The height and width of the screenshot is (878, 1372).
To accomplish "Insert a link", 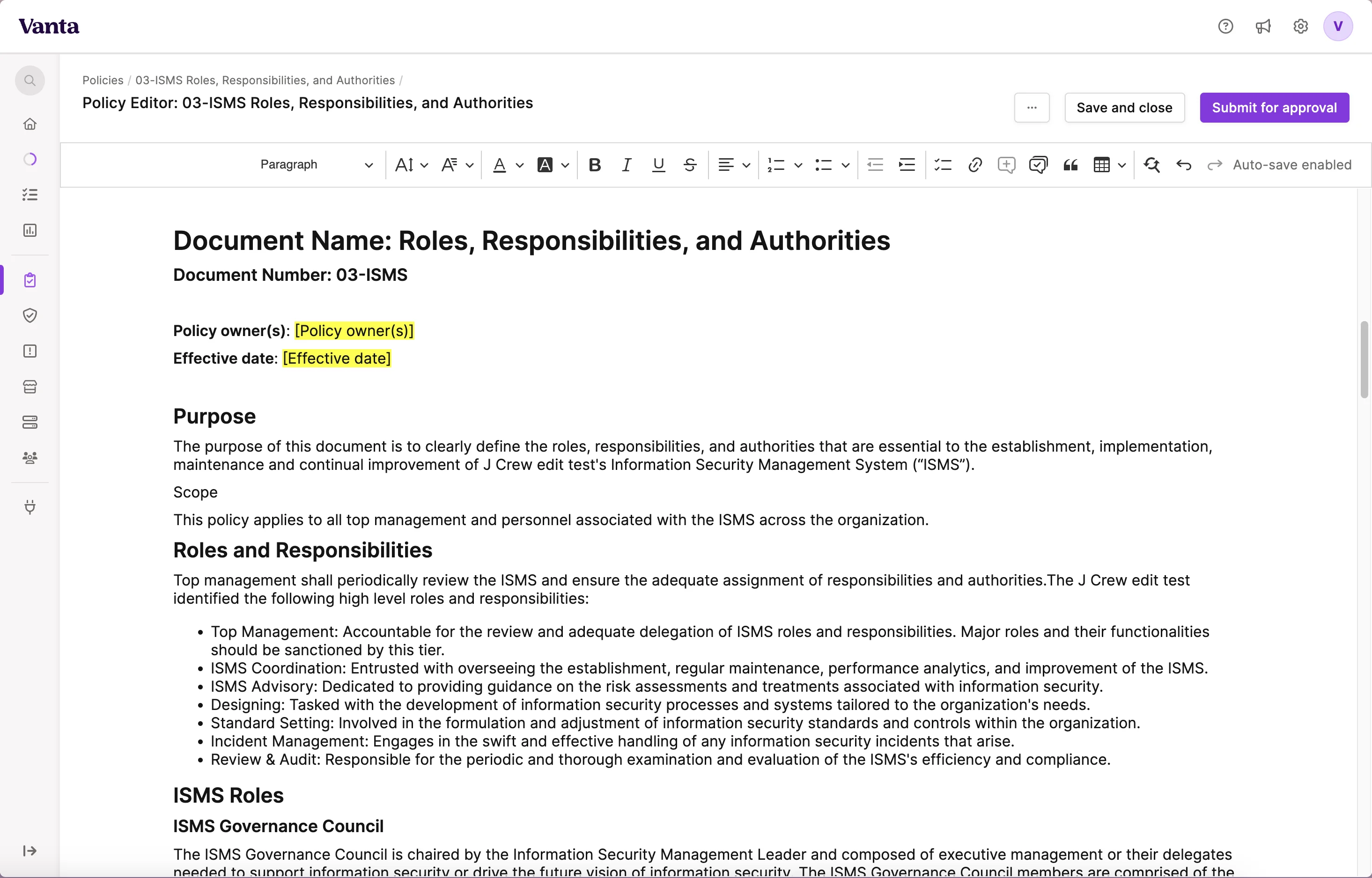I will pos(975,165).
